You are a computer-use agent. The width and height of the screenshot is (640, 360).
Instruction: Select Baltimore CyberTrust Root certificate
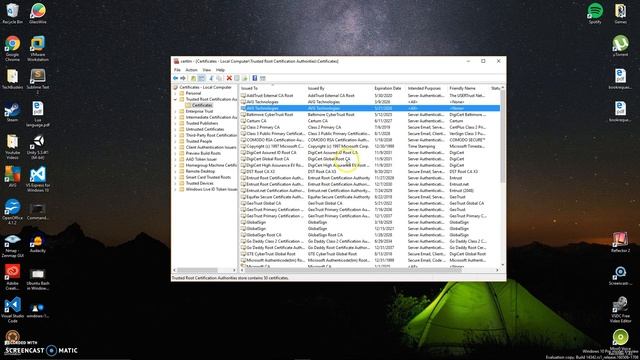click(370, 115)
